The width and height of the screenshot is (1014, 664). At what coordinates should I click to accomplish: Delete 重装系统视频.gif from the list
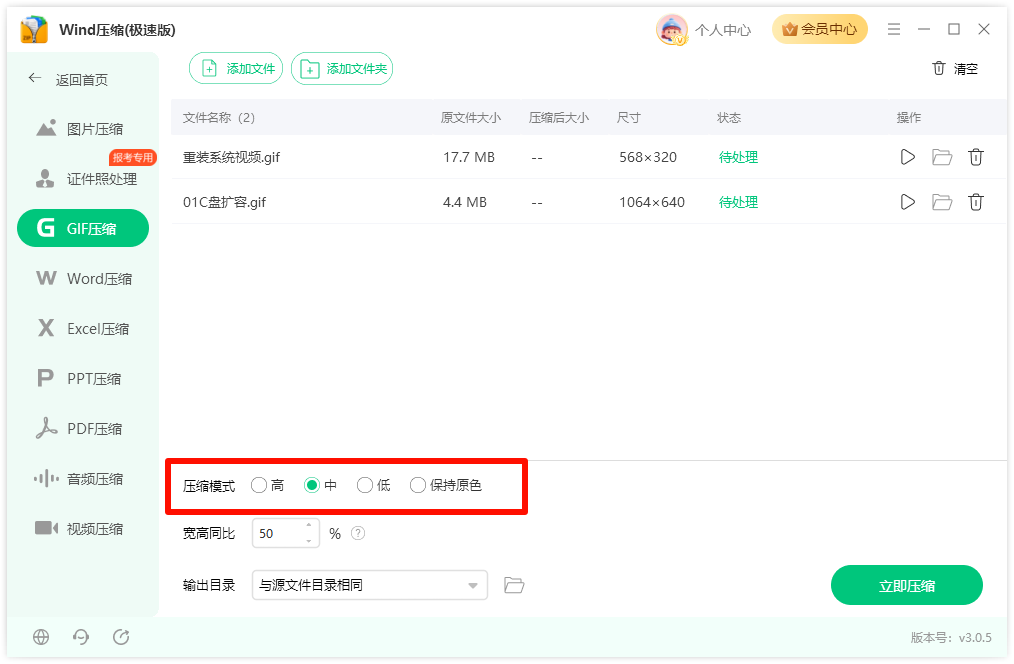click(976, 157)
